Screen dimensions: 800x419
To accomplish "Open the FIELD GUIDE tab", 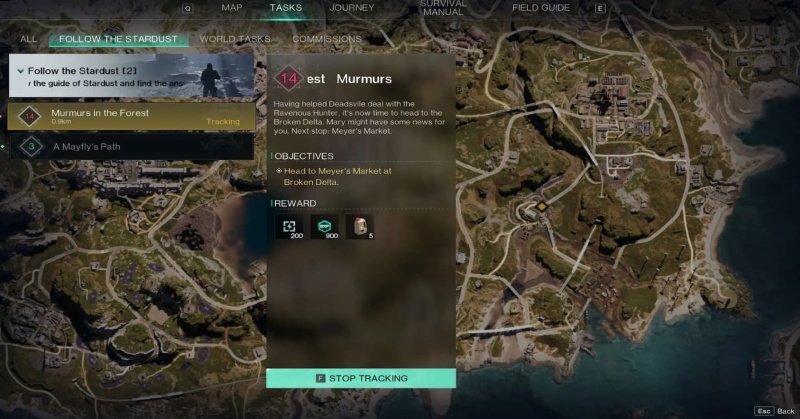I will (x=541, y=8).
